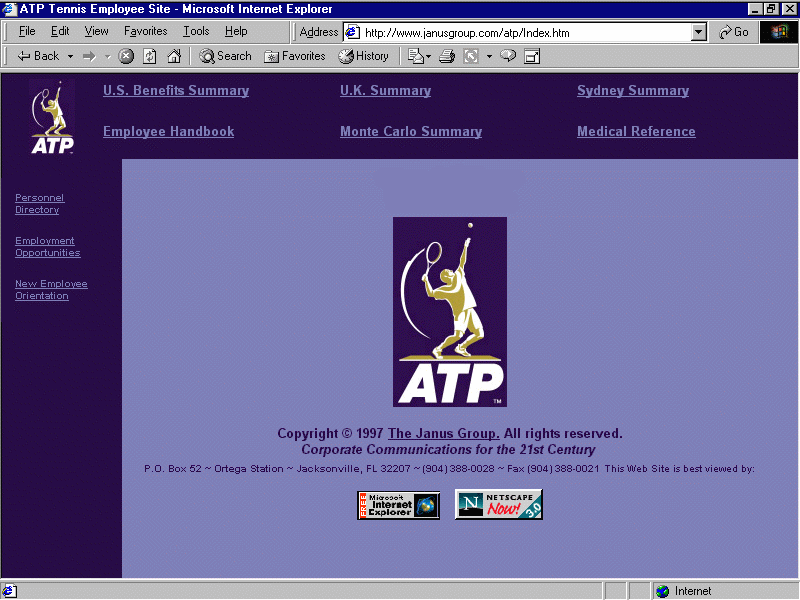
Task: Click the Microsoft Internet Explorer badge
Action: (x=398, y=505)
